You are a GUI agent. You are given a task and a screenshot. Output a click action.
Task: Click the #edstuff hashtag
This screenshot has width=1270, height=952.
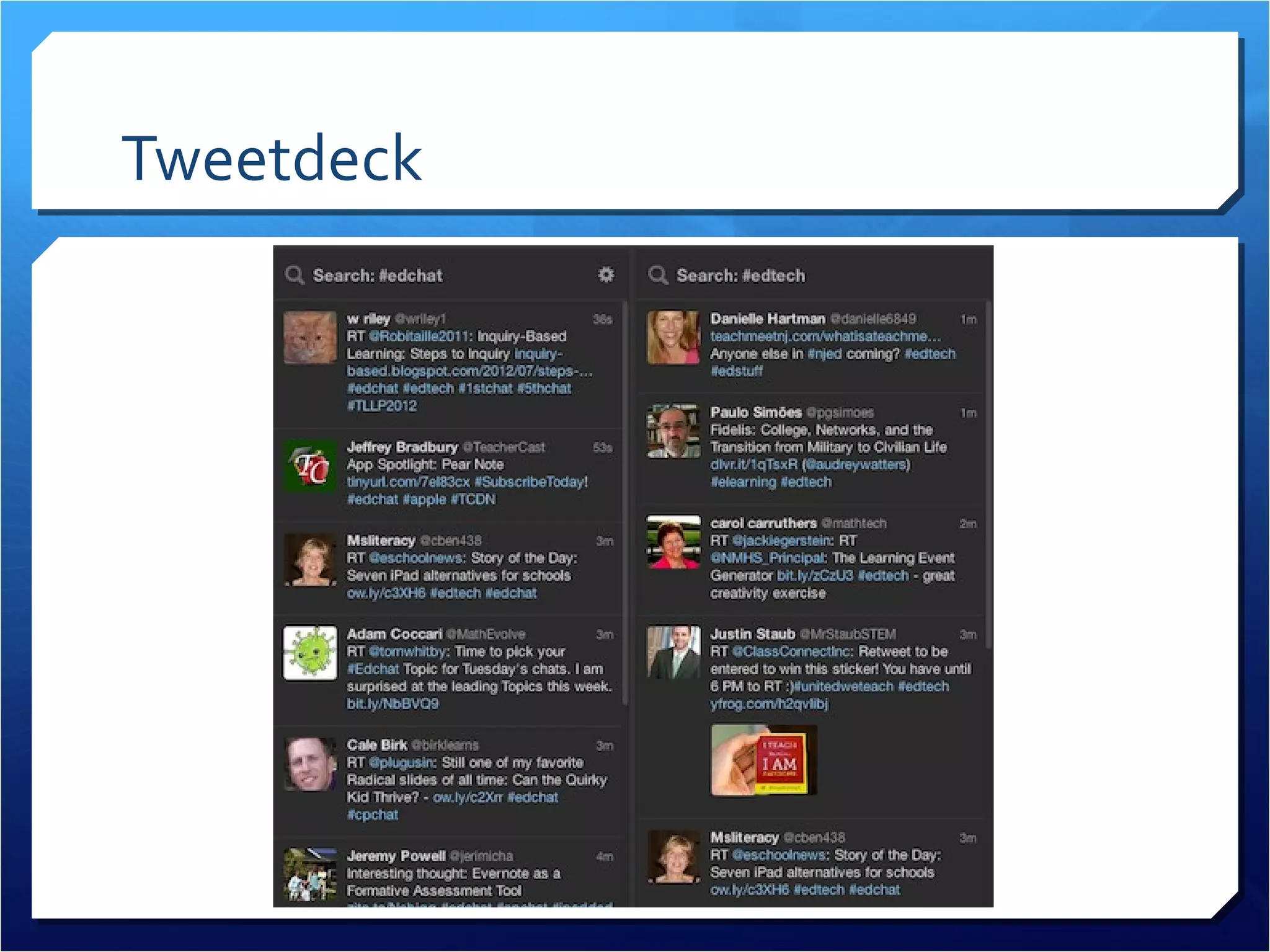[x=737, y=371]
